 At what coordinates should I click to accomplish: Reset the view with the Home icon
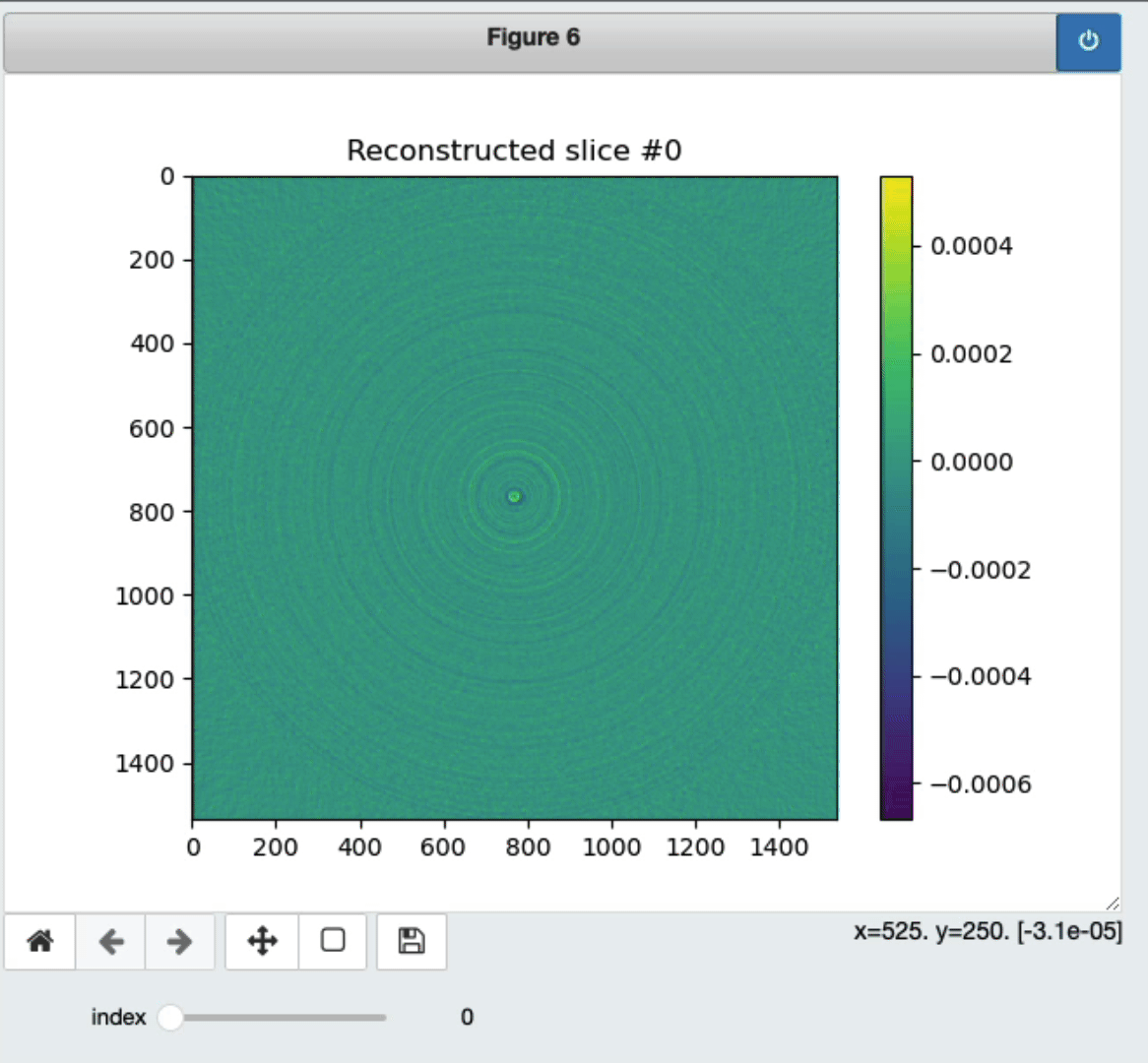coord(40,942)
